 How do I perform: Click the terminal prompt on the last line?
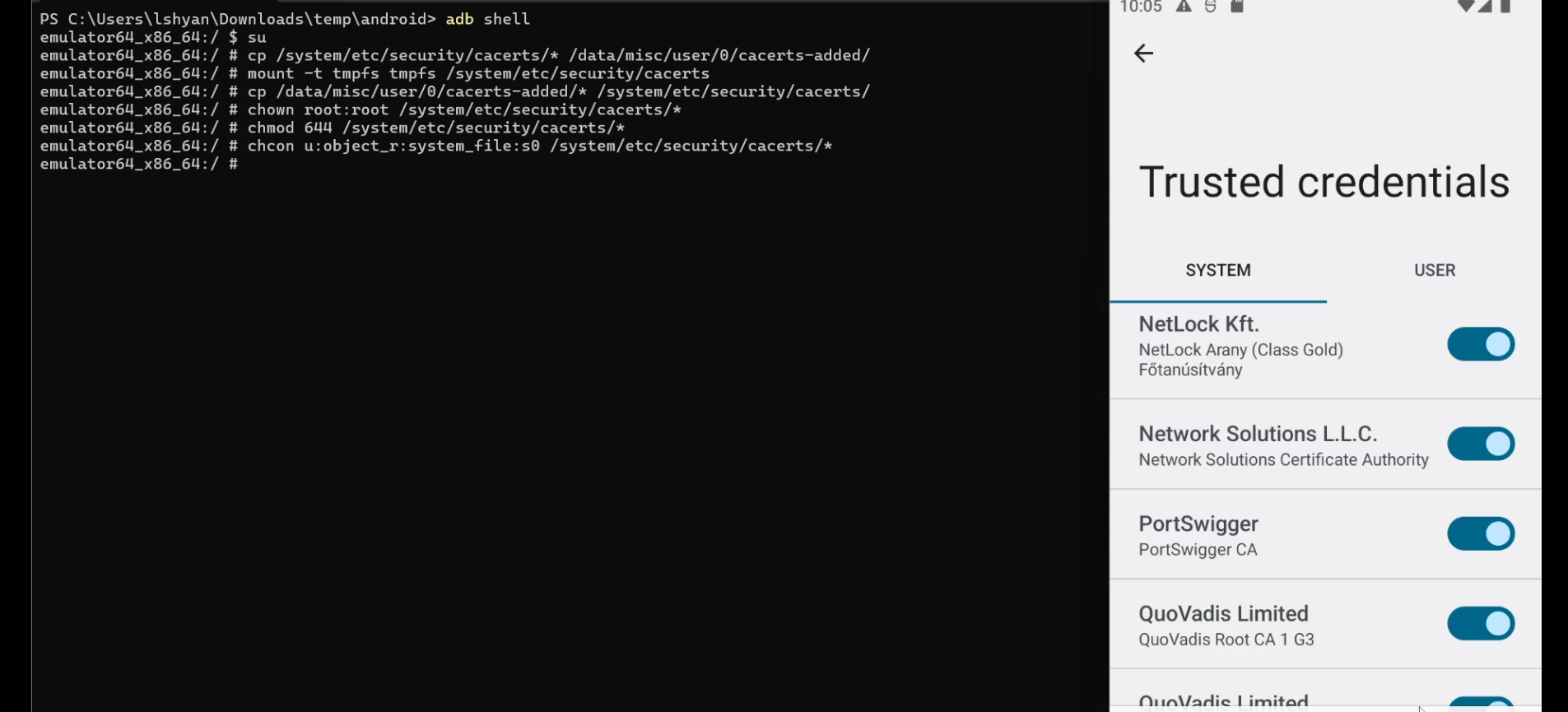click(140, 164)
